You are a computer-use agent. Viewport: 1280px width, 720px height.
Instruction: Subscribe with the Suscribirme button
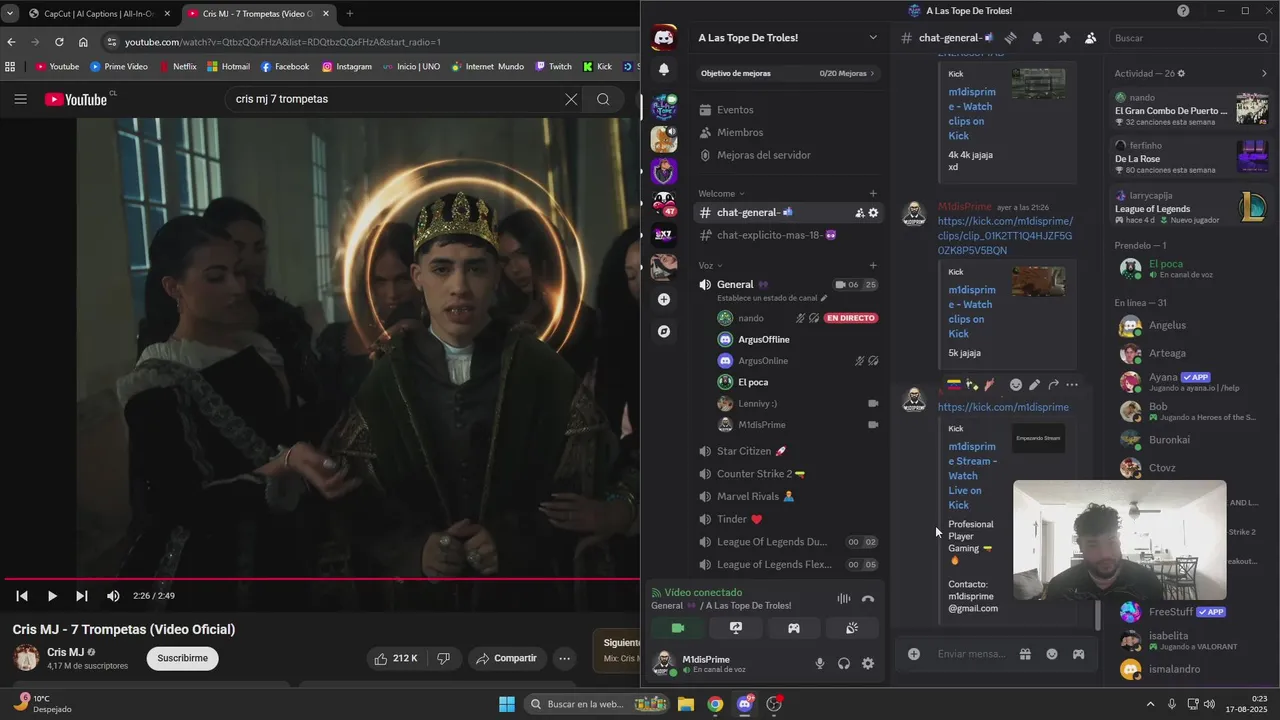(182, 658)
